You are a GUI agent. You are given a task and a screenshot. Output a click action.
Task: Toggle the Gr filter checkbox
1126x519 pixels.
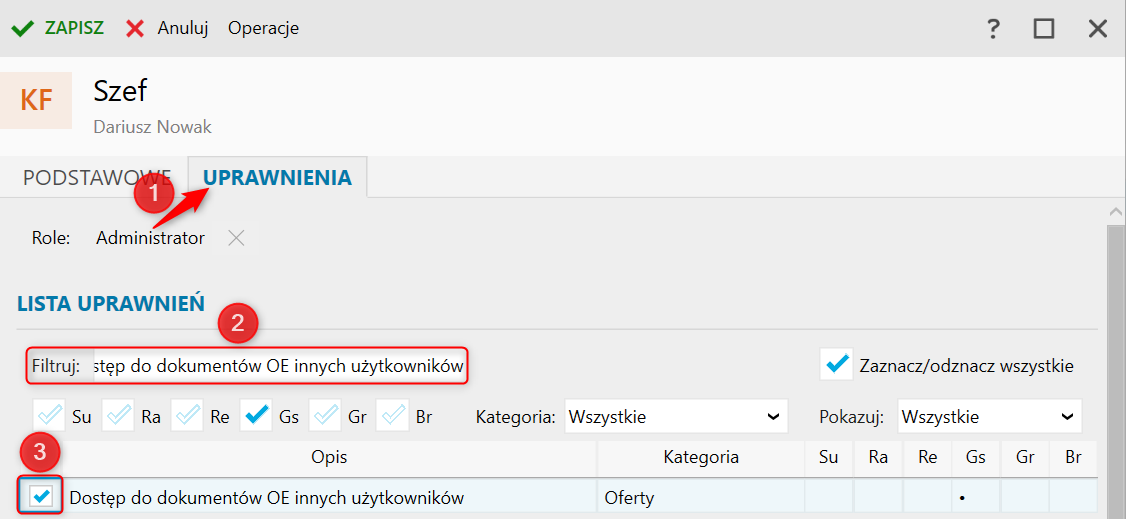(325, 416)
